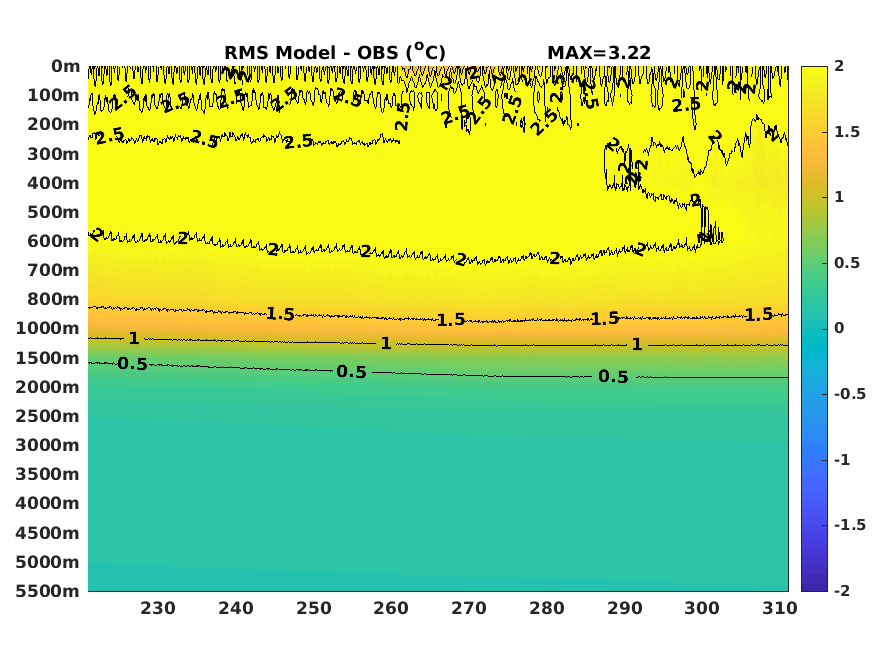The image size is (875, 656).
Task: Click the '310' x-axis tick label
Action: pos(780,608)
